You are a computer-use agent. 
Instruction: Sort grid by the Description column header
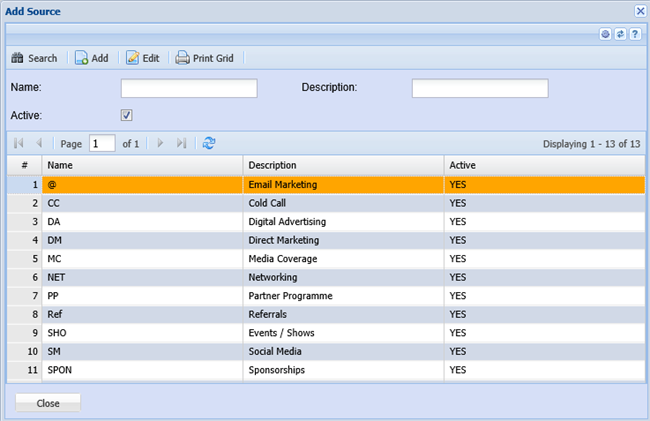(343, 165)
